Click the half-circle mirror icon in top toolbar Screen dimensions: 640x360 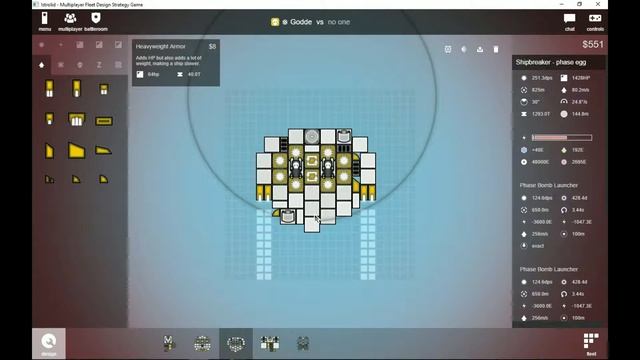coord(464,49)
